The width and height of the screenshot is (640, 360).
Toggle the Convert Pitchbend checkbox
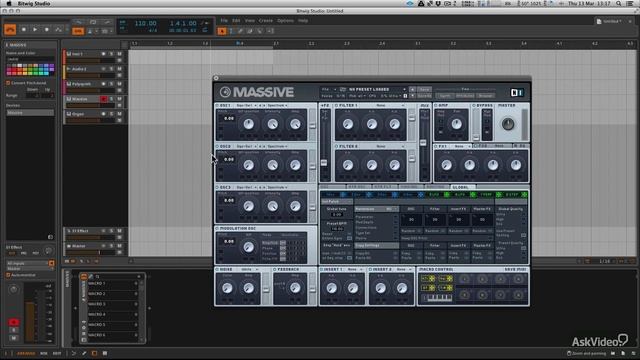tap(8, 83)
